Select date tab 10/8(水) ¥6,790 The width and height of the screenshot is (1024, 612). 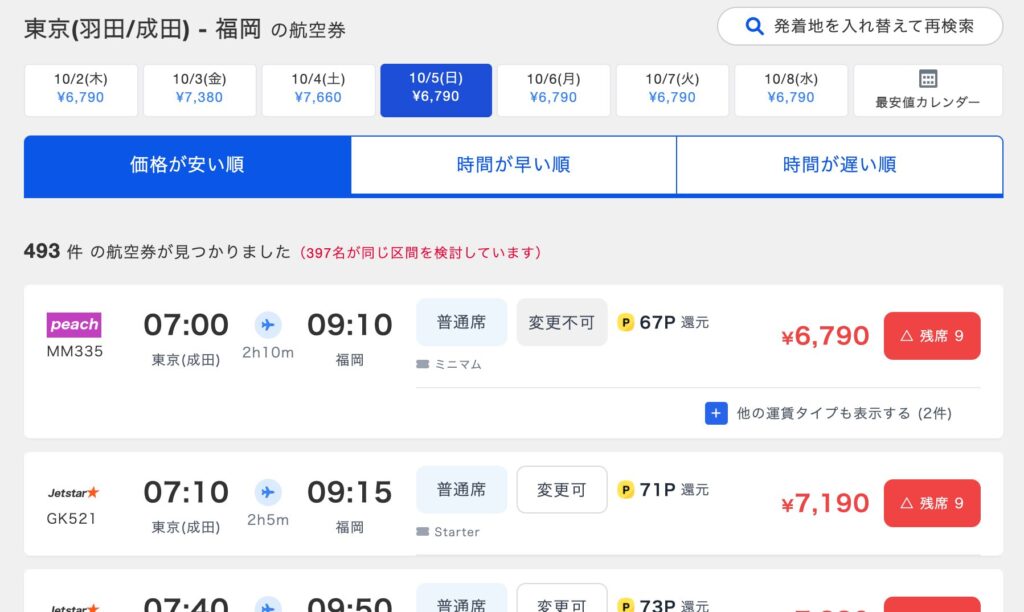pos(791,90)
